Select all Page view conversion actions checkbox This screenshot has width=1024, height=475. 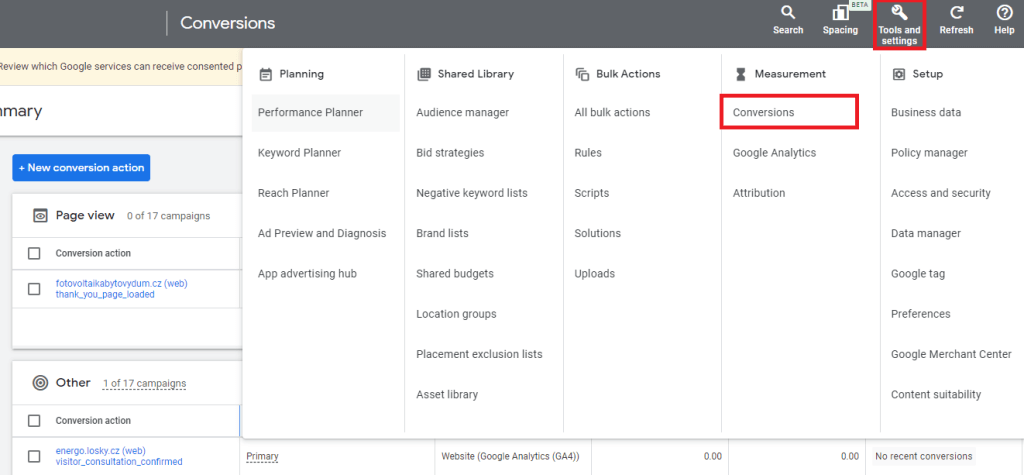[x=34, y=254]
